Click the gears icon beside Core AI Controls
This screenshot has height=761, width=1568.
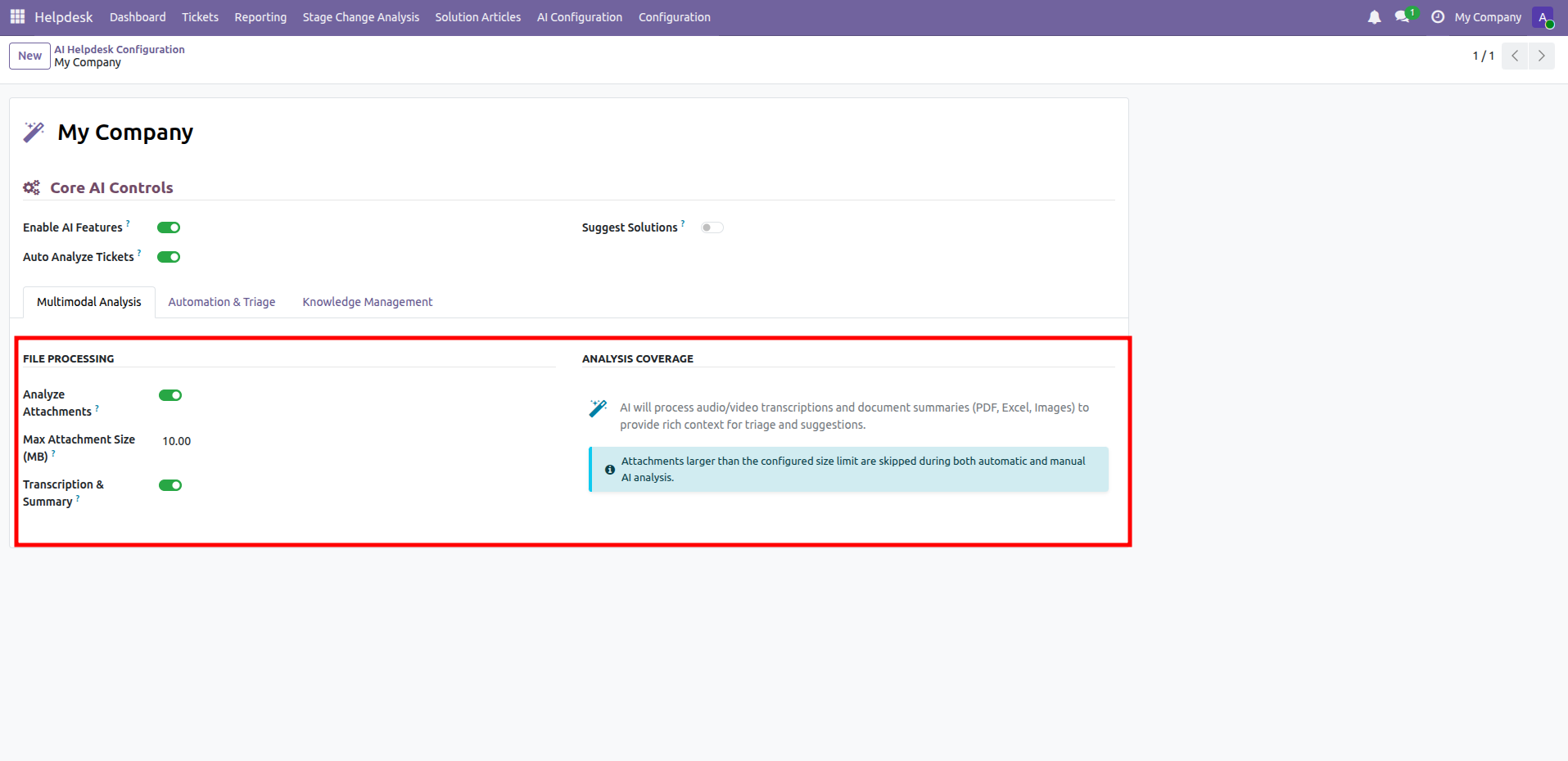tap(31, 187)
